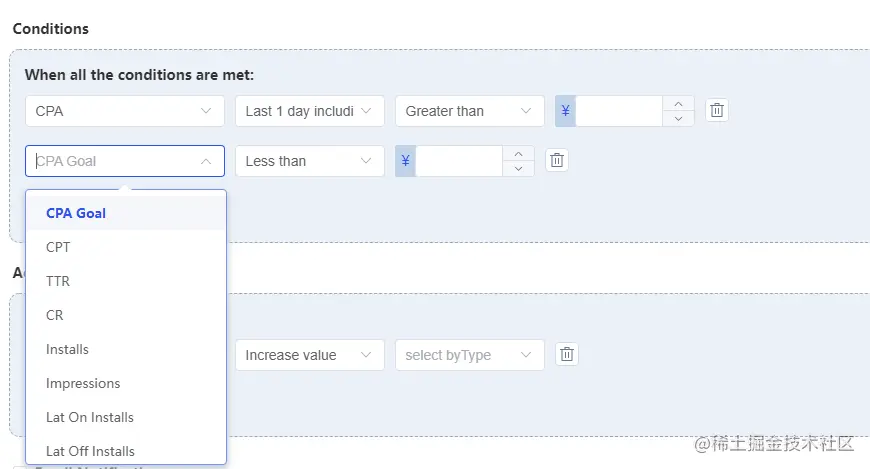The width and height of the screenshot is (870, 469).
Task: Choose Impressions in the dropdown list
Action: pyautogui.click(x=83, y=383)
